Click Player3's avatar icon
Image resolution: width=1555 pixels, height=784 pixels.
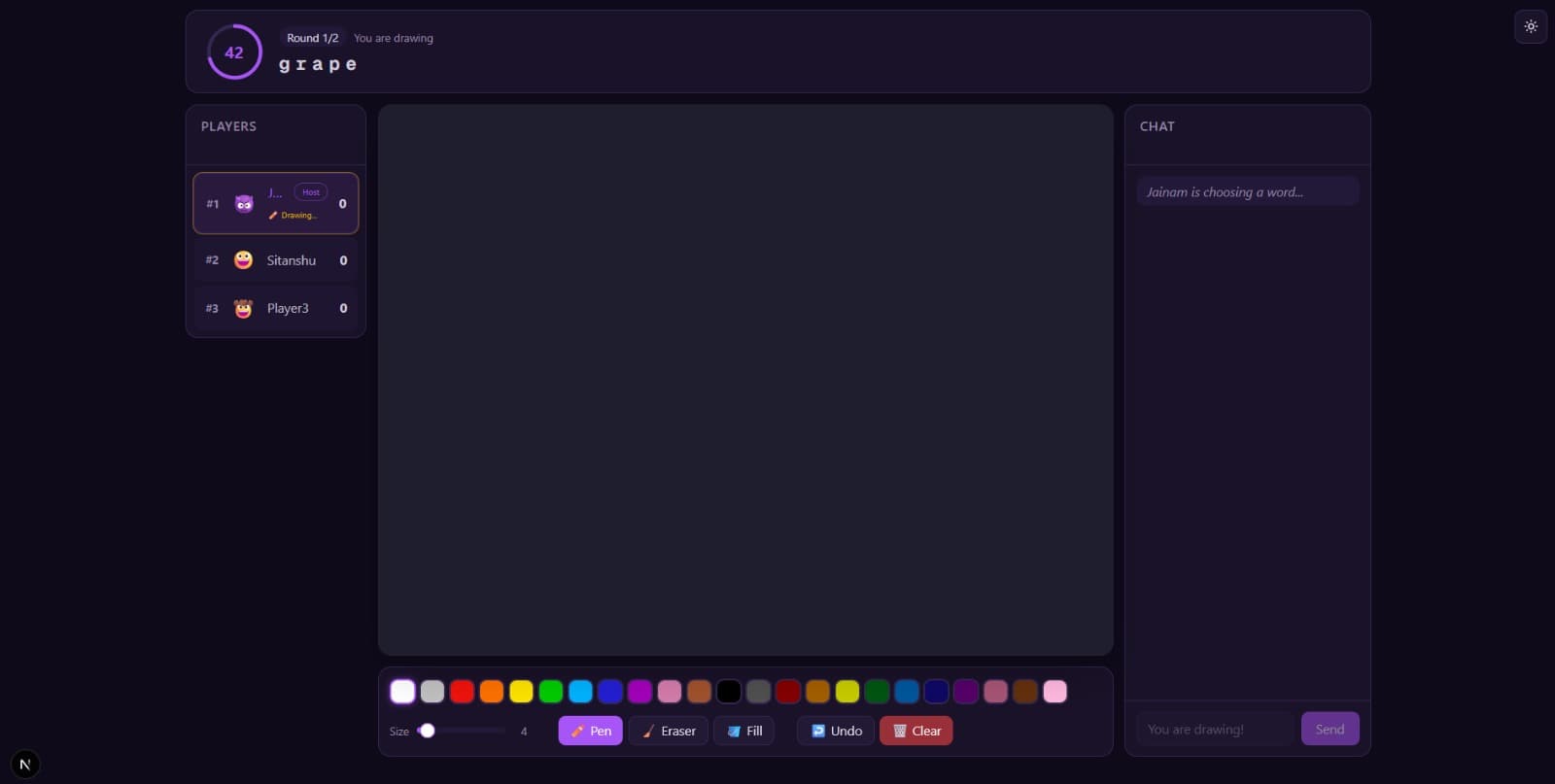coord(243,309)
